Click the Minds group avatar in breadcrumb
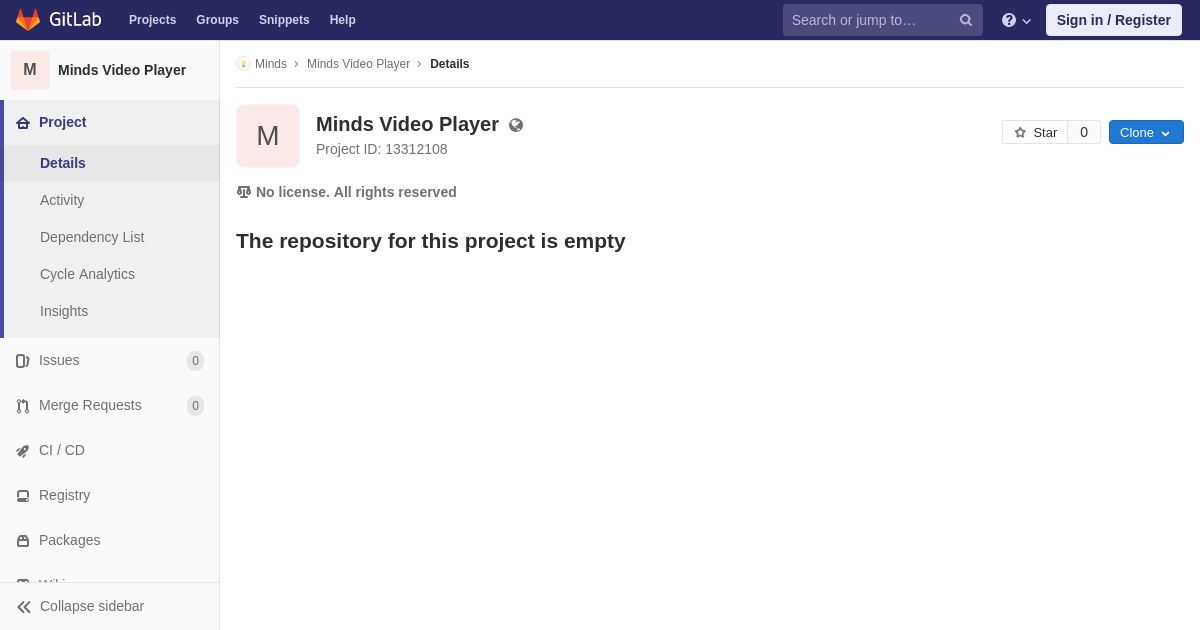This screenshot has height=630, width=1200. pos(243,64)
